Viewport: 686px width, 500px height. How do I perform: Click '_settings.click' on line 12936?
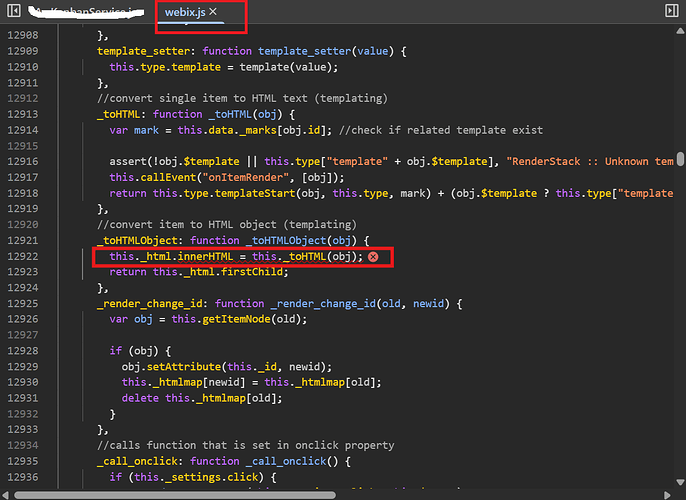(212, 477)
